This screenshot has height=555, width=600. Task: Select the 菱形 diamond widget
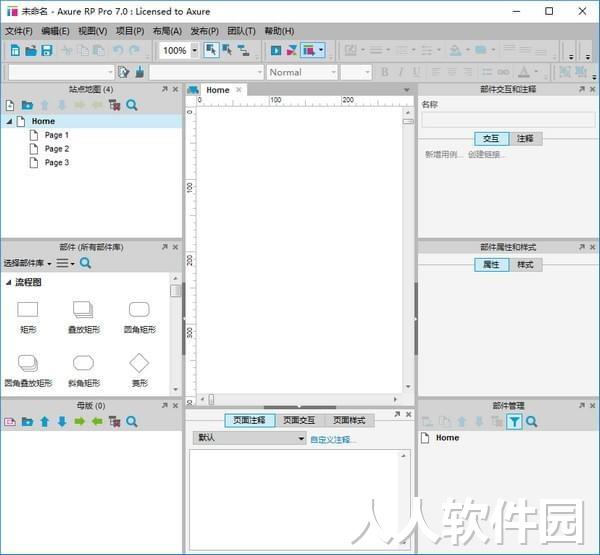click(139, 370)
